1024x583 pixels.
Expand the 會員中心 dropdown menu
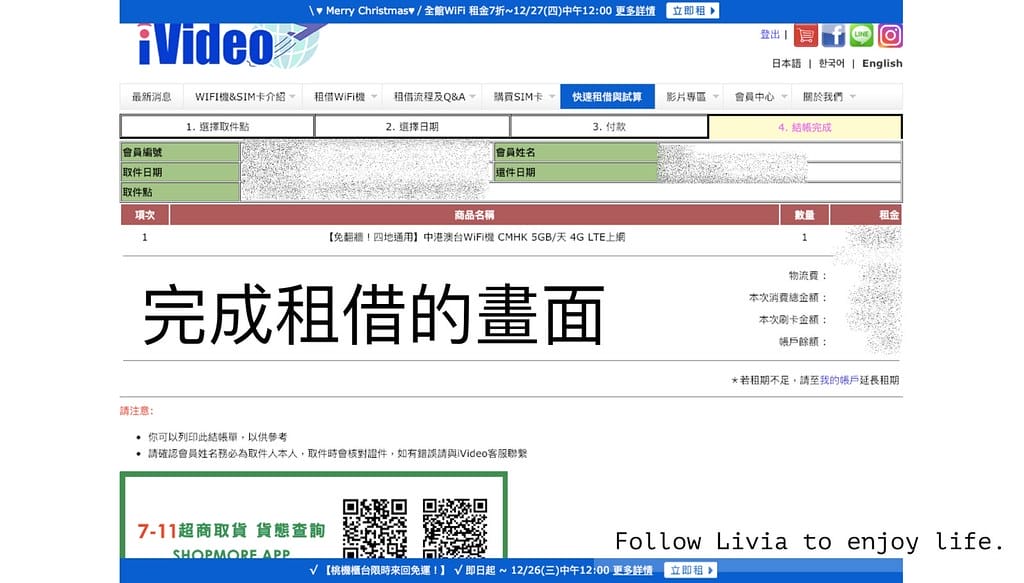[x=760, y=97]
